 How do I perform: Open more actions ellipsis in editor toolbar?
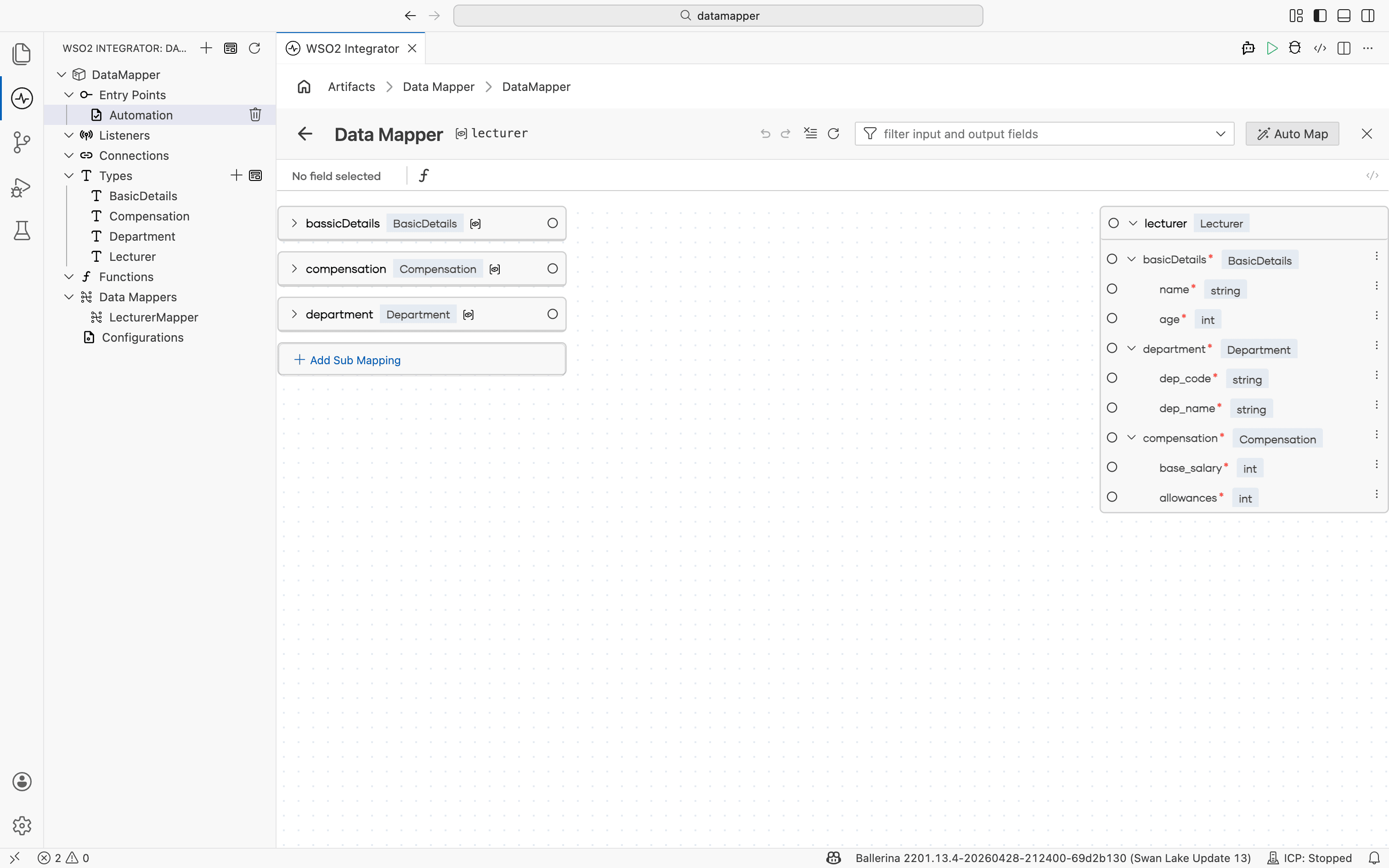point(1368,48)
